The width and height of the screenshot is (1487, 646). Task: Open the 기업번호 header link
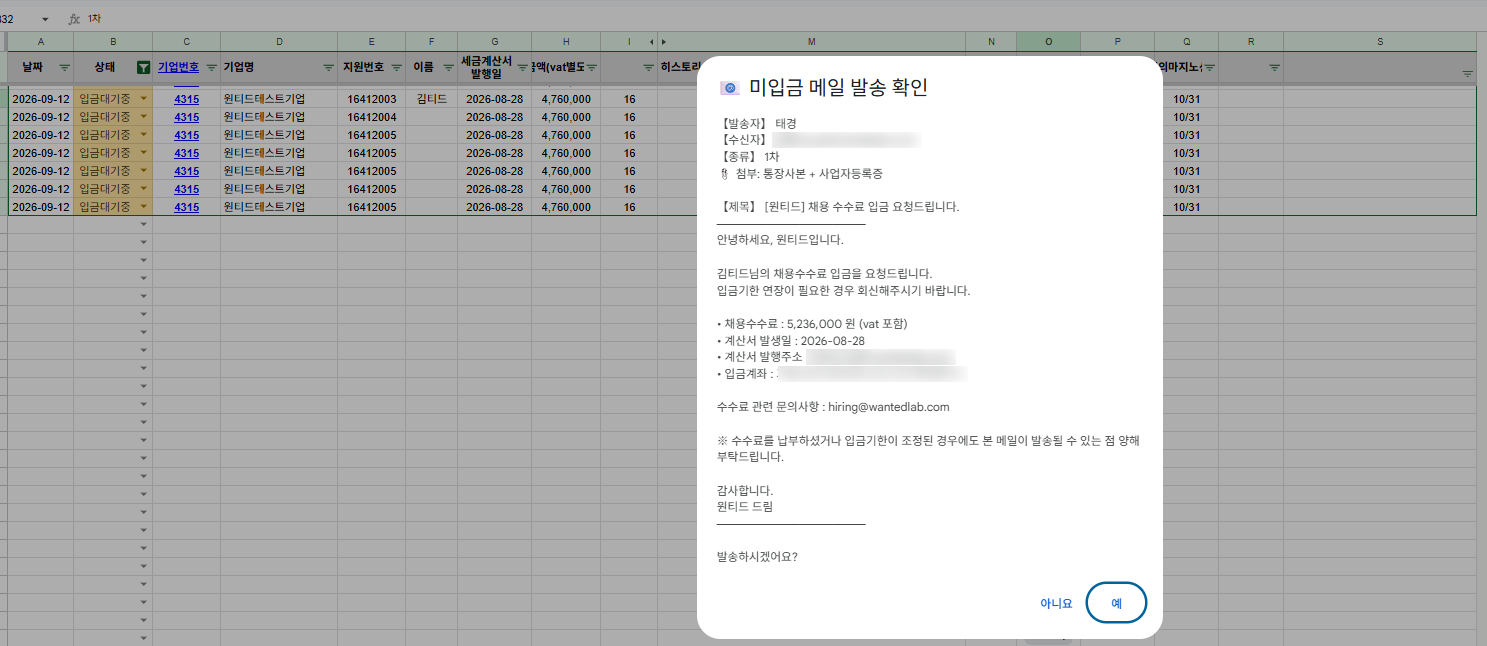(x=179, y=67)
